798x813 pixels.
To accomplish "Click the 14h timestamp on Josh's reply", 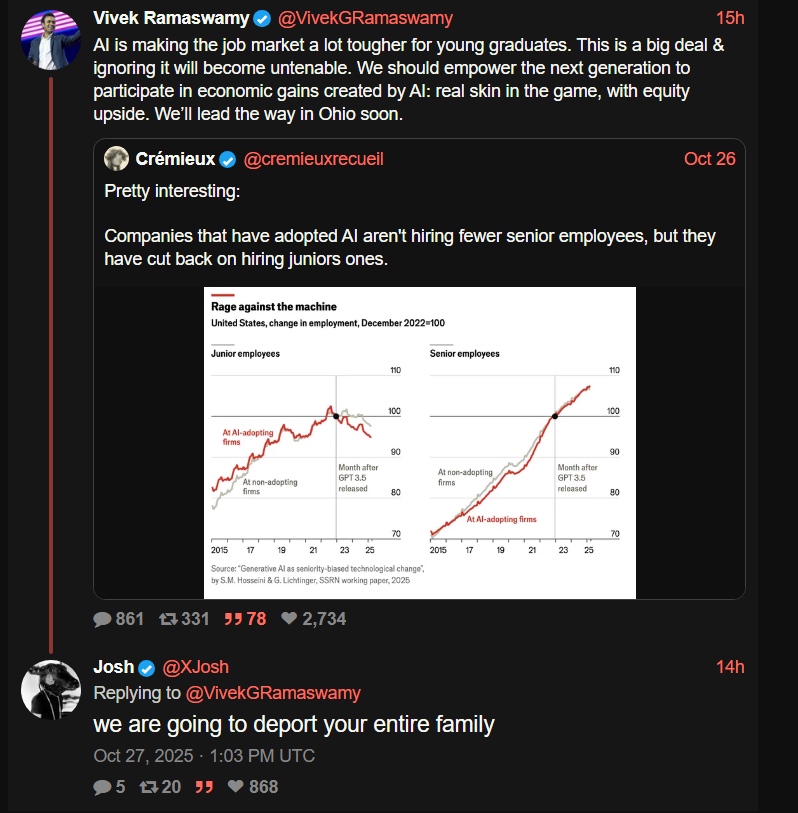I will click(731, 667).
